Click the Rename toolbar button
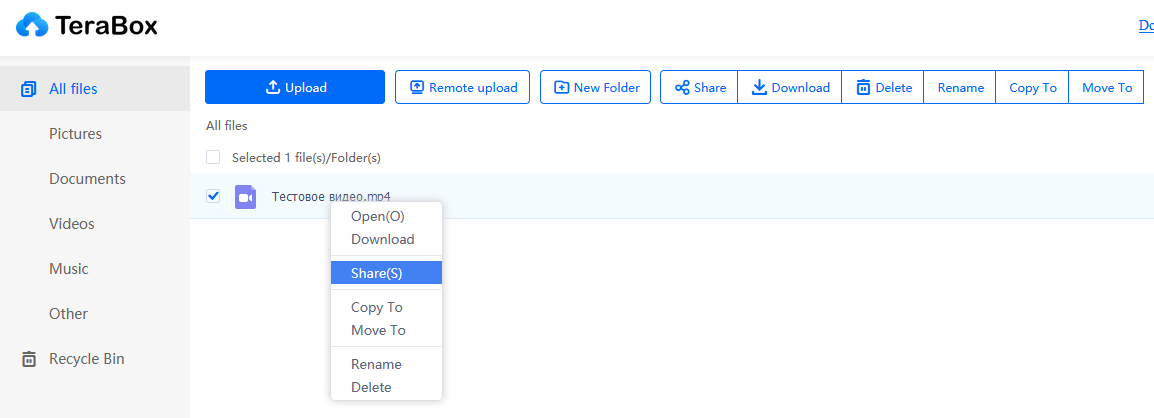Image resolution: width=1154 pixels, height=418 pixels. [x=960, y=88]
